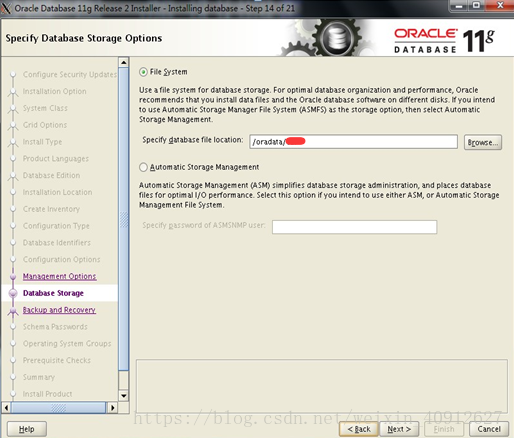
Task: Click sidebar scroll left arrow
Action: pyautogui.click(x=6, y=408)
